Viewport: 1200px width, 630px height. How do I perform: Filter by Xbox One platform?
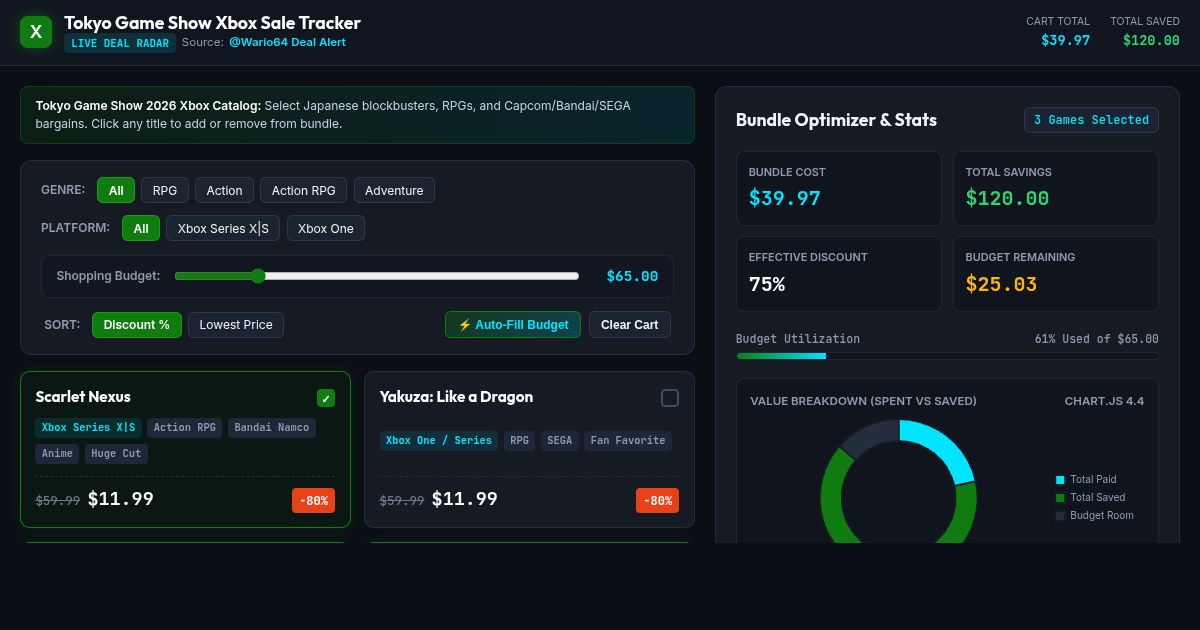326,228
